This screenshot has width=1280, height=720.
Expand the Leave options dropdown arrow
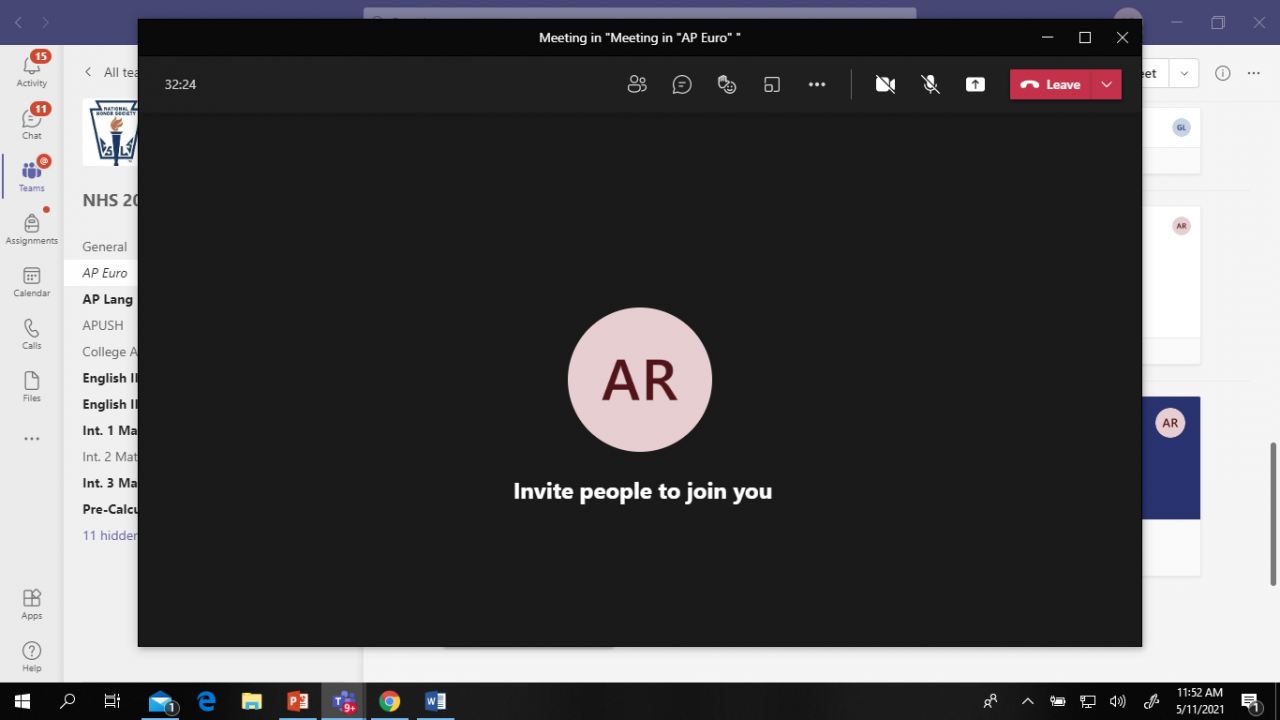1106,85
